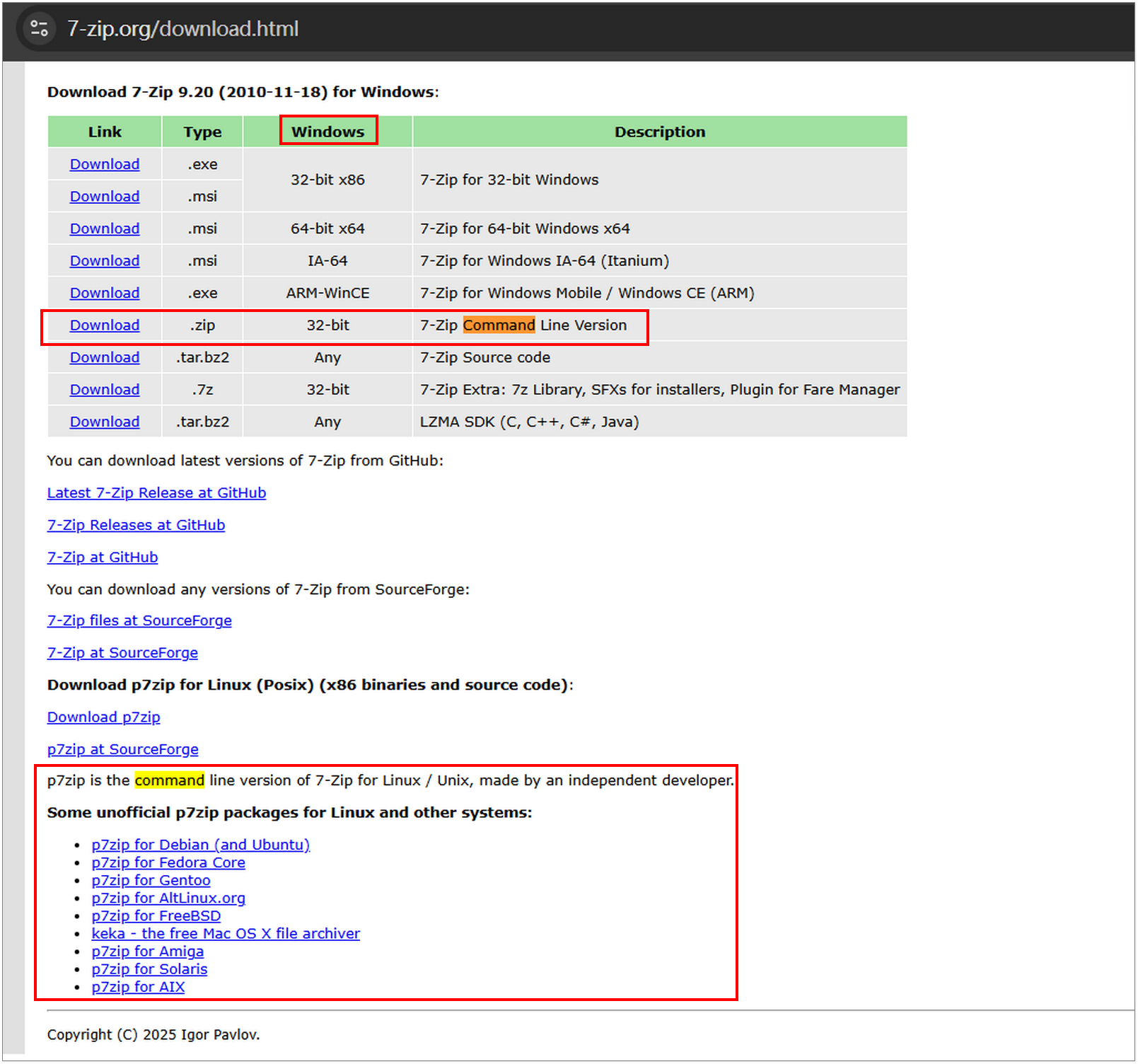
Task: Open the p7zip for Solaris link
Action: point(150,969)
